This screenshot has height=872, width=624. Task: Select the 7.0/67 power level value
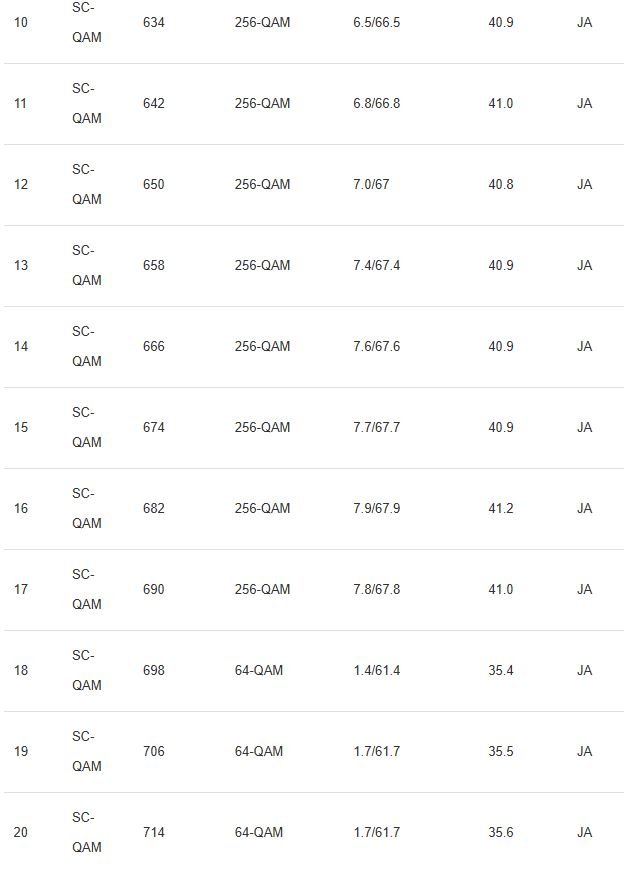click(371, 185)
